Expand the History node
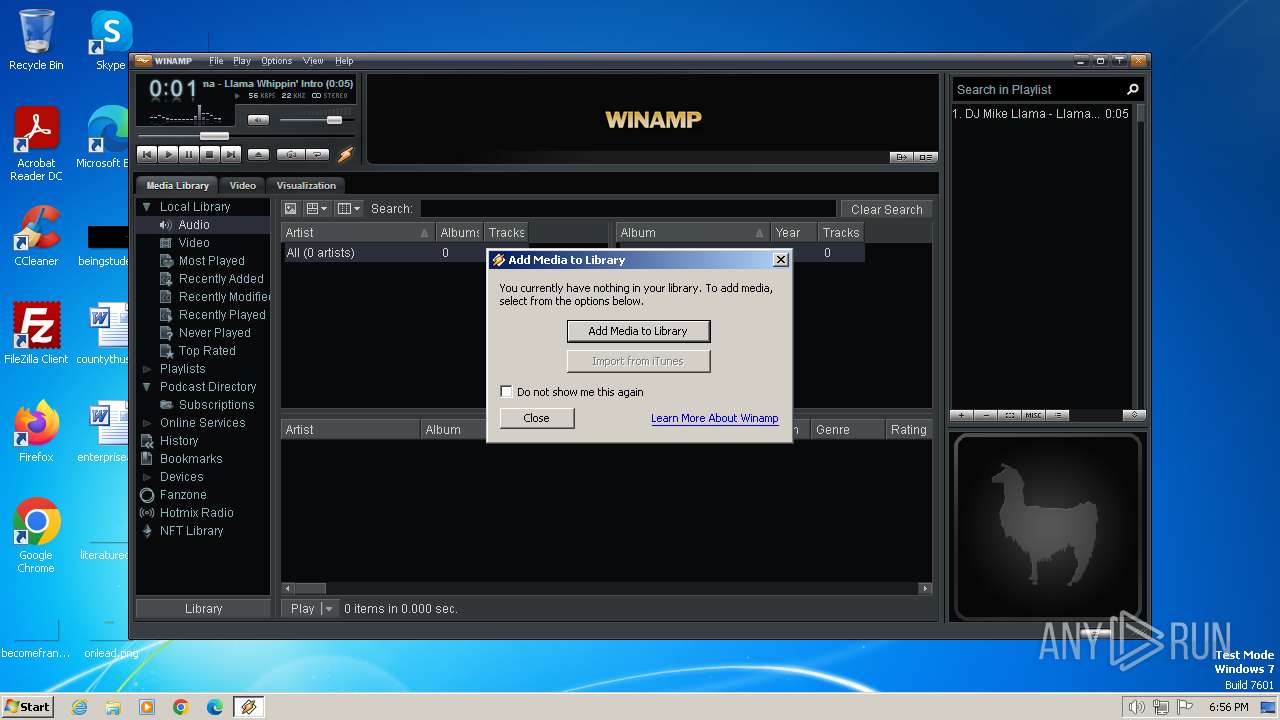This screenshot has width=1280, height=720. click(x=147, y=441)
